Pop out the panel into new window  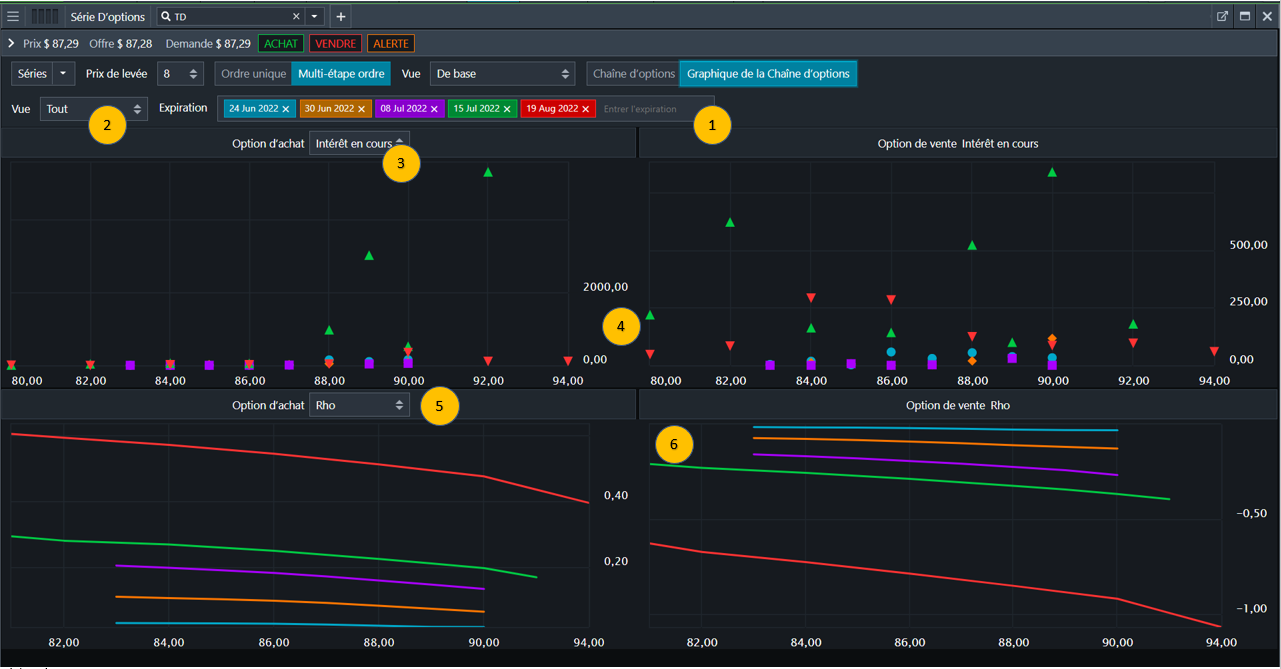(x=1222, y=16)
